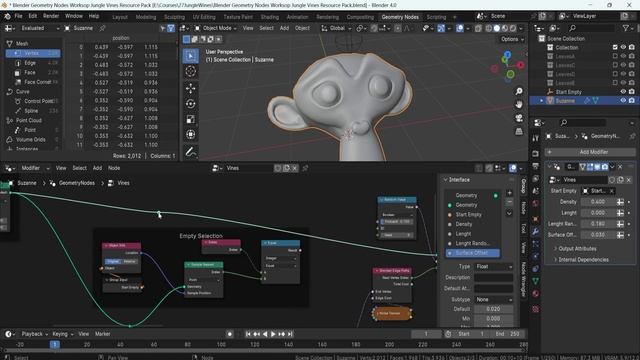Toggle LeavesA collection checkbox in outliner

click(x=615, y=56)
